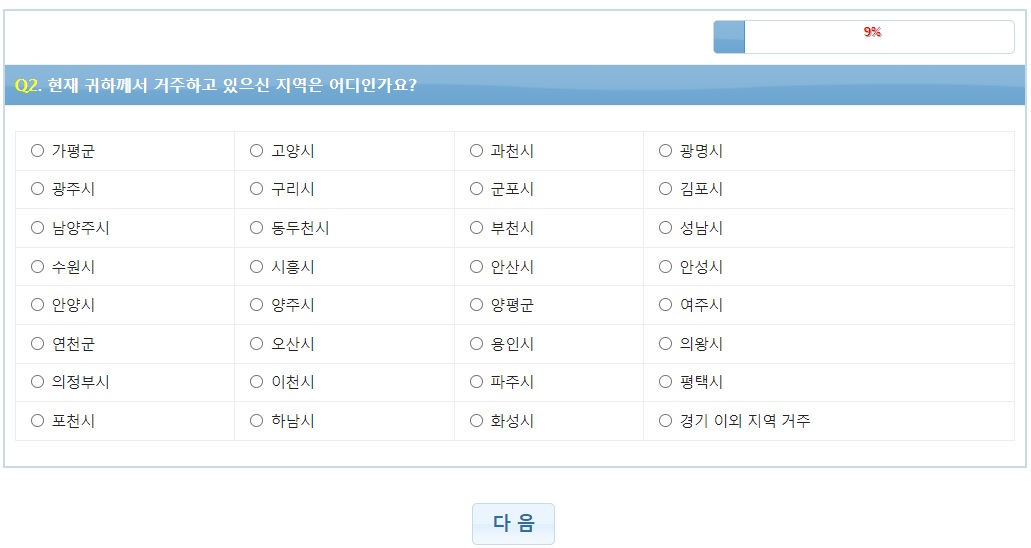This screenshot has width=1031, height=548.
Task: Click the 9% survey progress bar
Action: tap(864, 37)
